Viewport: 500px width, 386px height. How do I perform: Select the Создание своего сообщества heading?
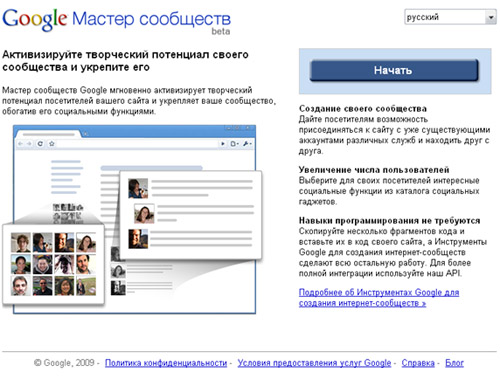pyautogui.click(x=363, y=109)
